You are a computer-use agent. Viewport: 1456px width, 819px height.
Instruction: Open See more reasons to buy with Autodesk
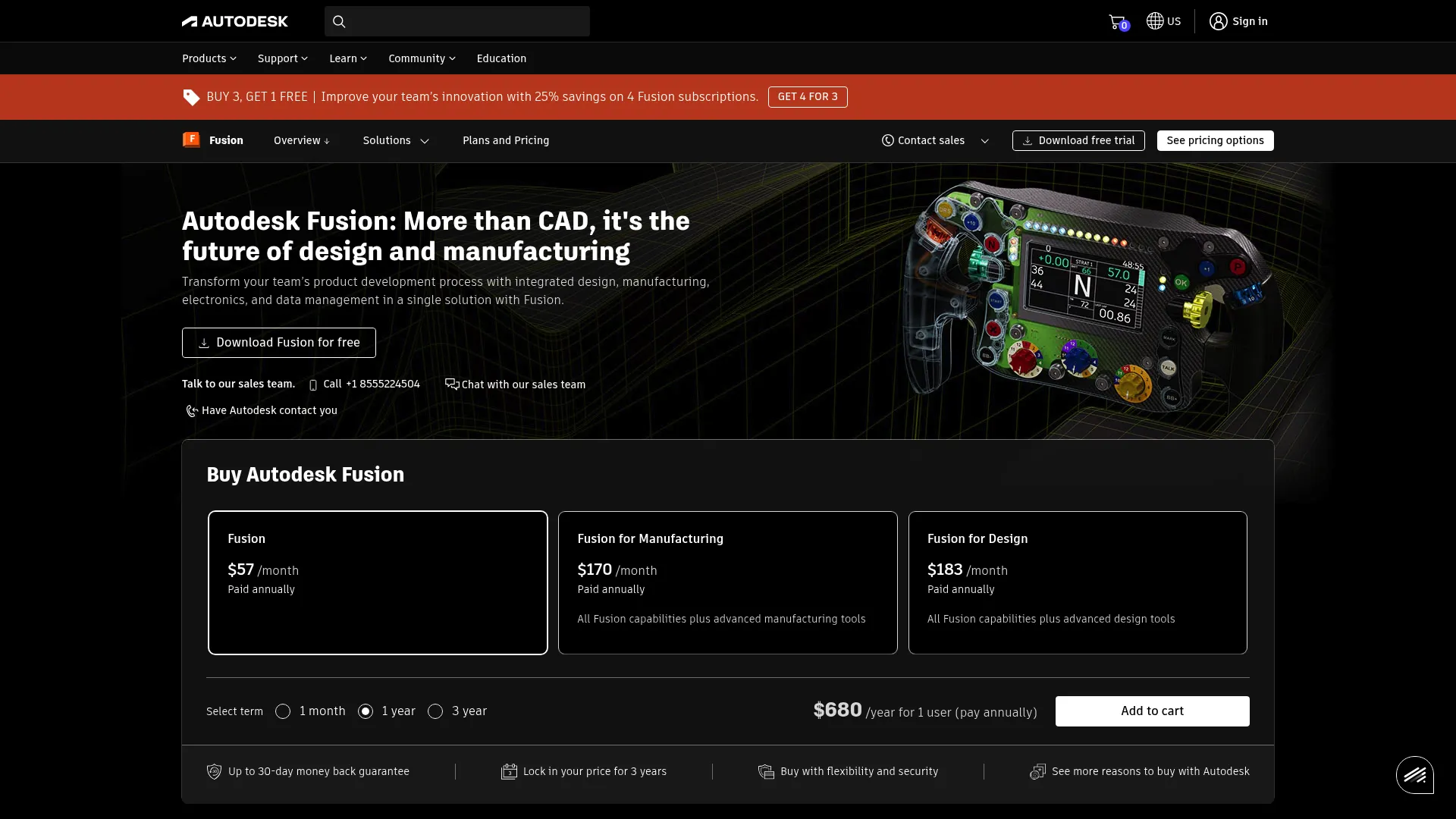pyautogui.click(x=1150, y=771)
